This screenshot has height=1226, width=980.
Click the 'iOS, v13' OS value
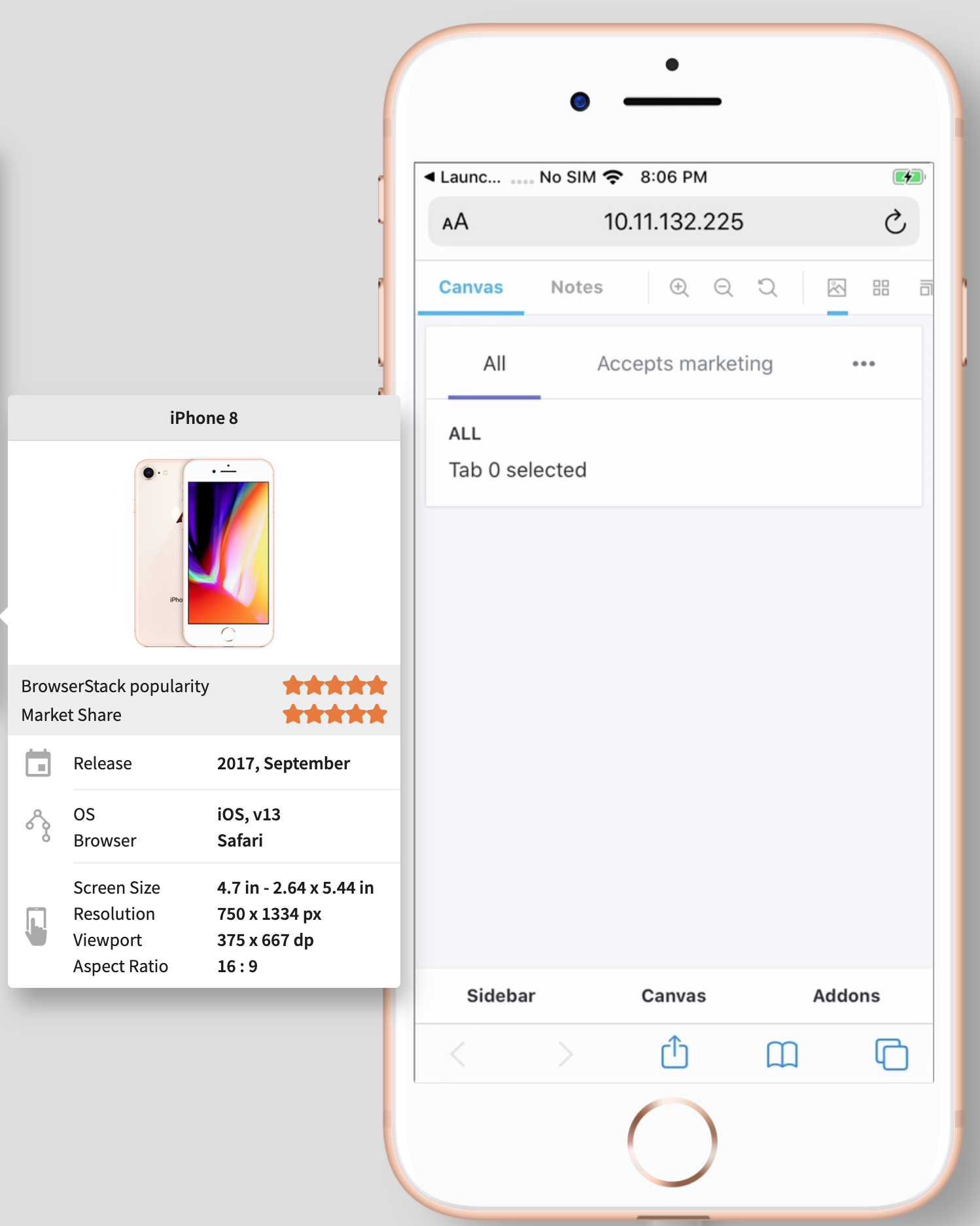tap(249, 814)
